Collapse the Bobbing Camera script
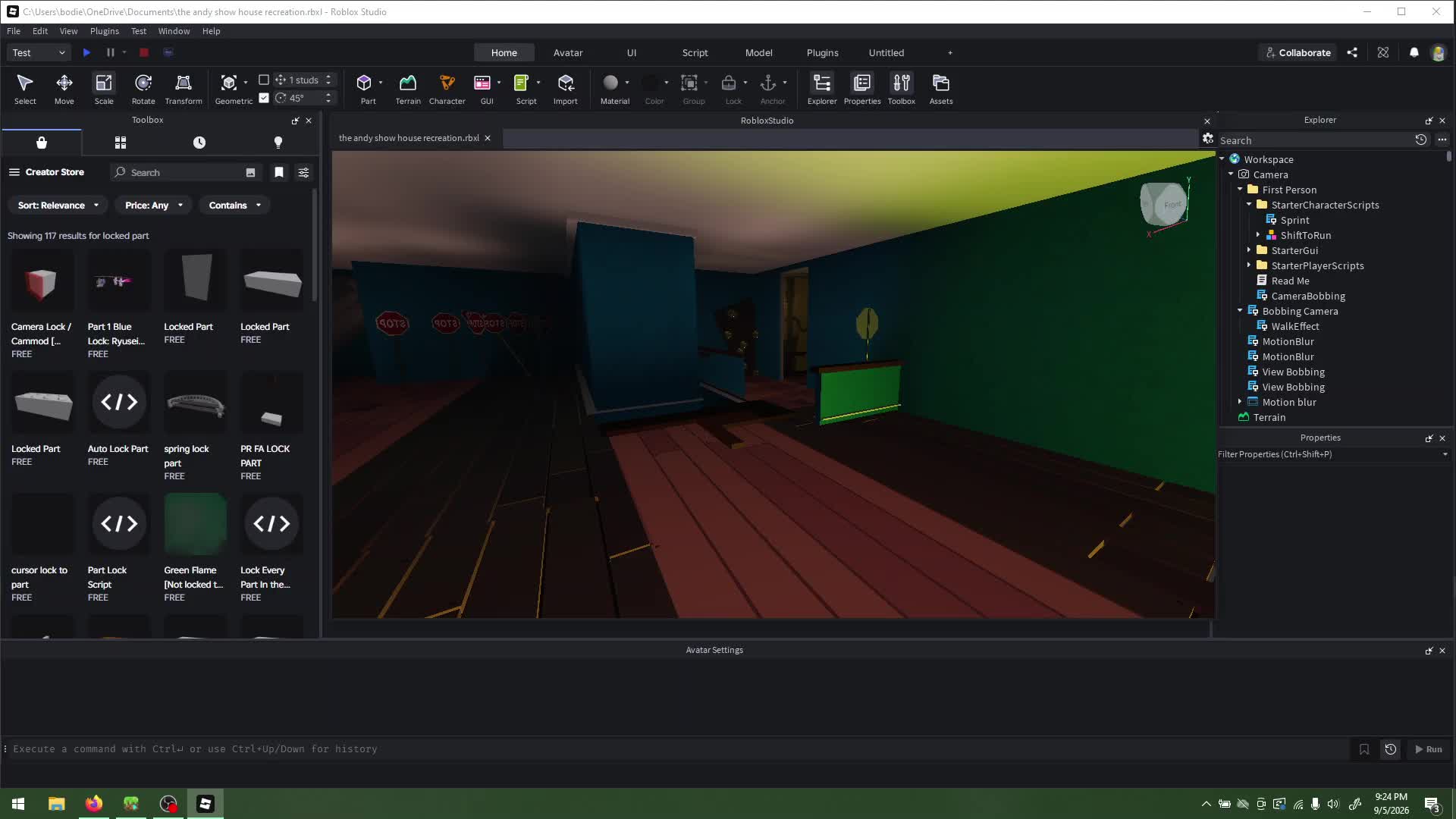This screenshot has width=1456, height=819. tap(1241, 311)
